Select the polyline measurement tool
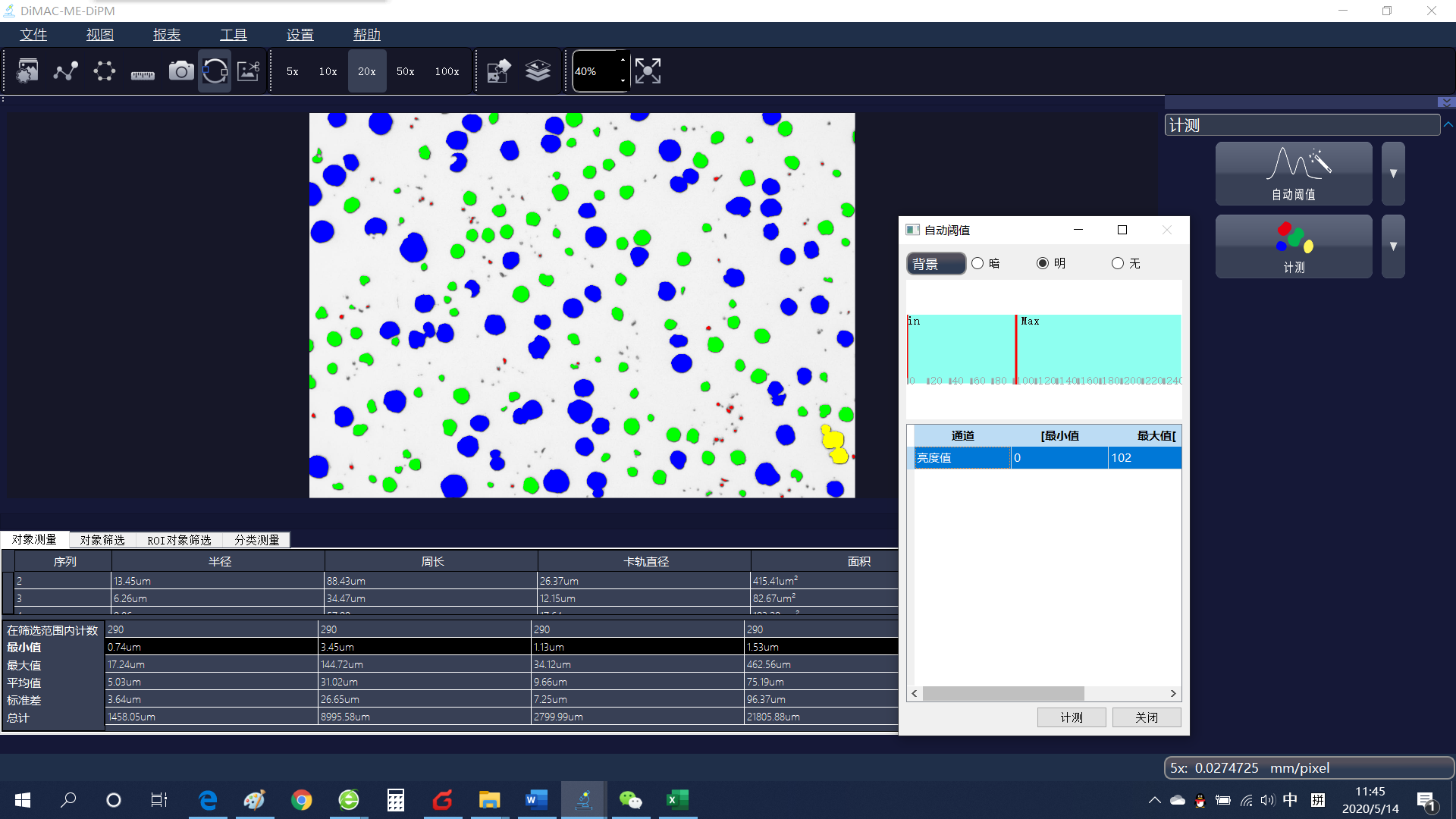1456x819 pixels. [x=65, y=71]
